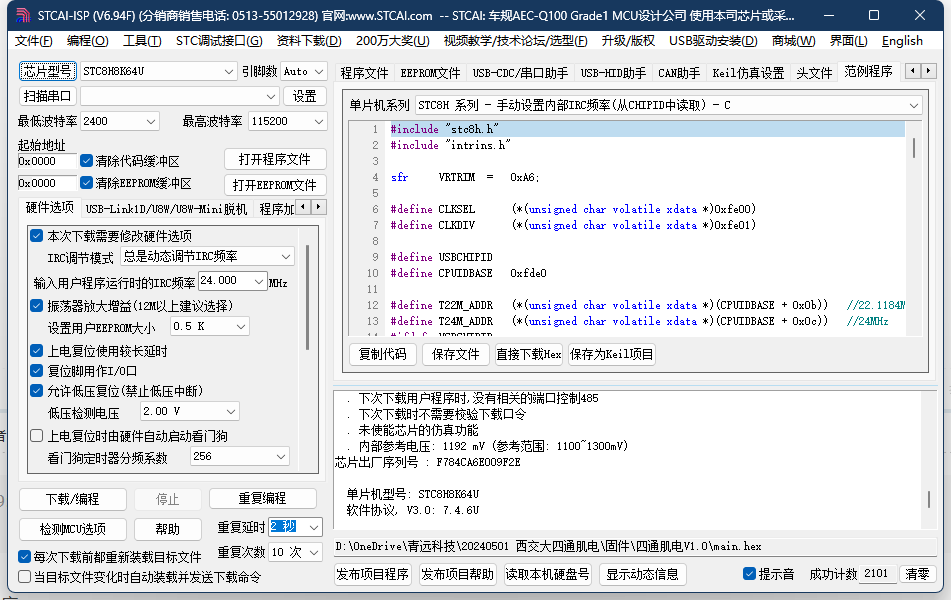Switch to the CAN助手 tab

(679, 73)
